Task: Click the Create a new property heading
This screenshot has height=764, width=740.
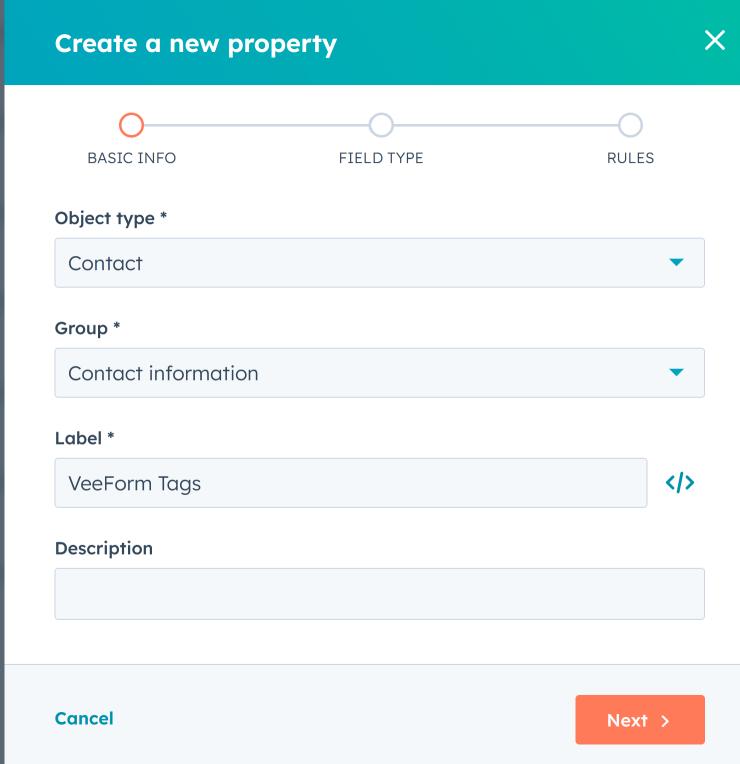Action: pyautogui.click(x=195, y=44)
